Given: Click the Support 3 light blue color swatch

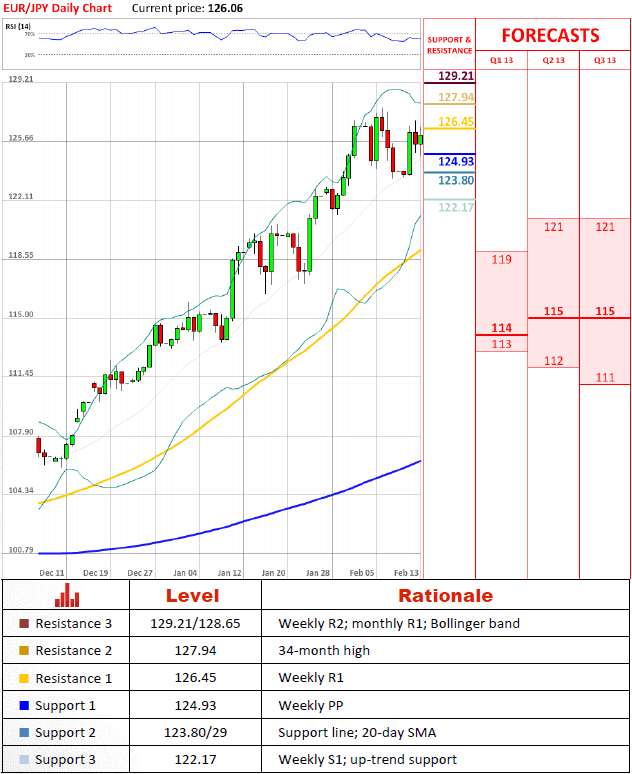Looking at the screenshot, I should [x=24, y=760].
